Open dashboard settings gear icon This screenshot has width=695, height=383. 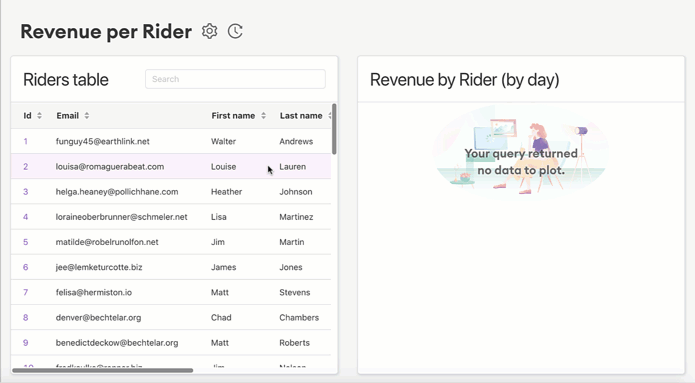210,31
